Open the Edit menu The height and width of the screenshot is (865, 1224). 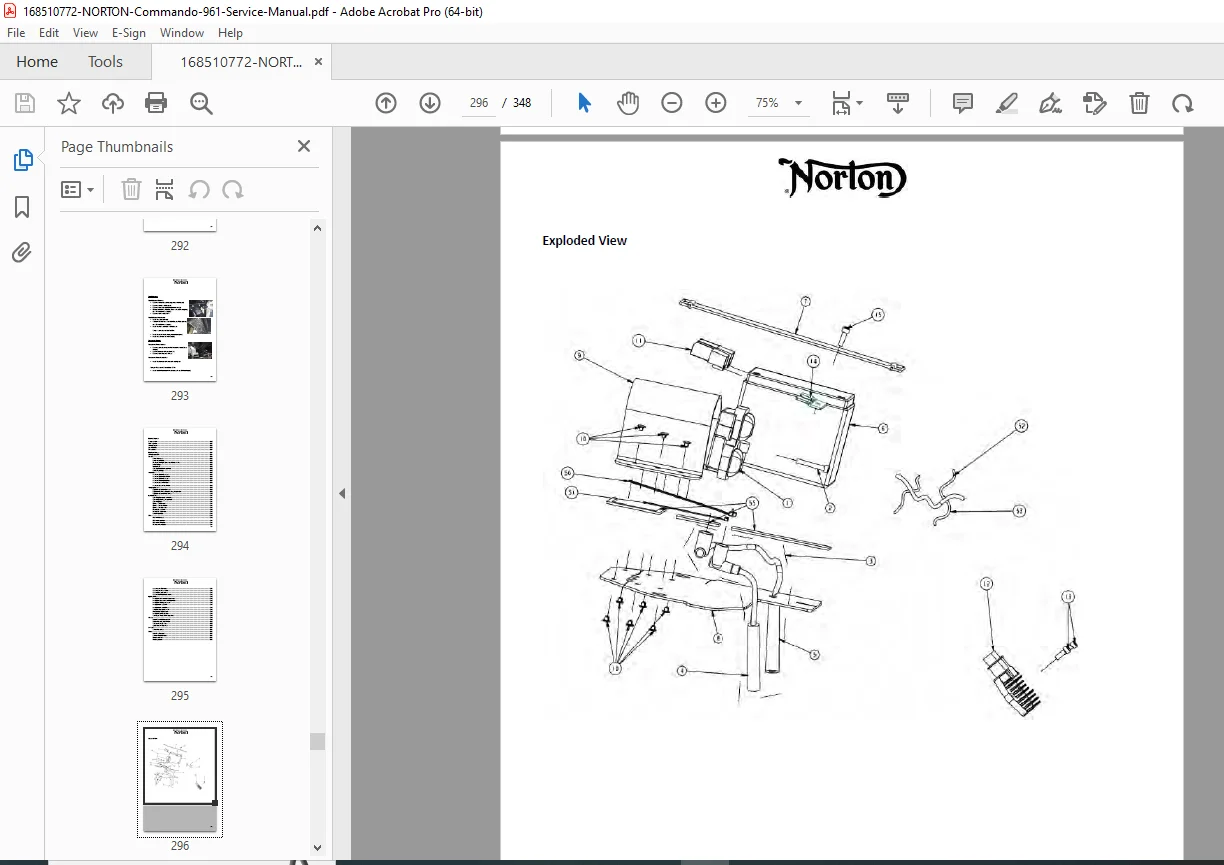point(49,32)
